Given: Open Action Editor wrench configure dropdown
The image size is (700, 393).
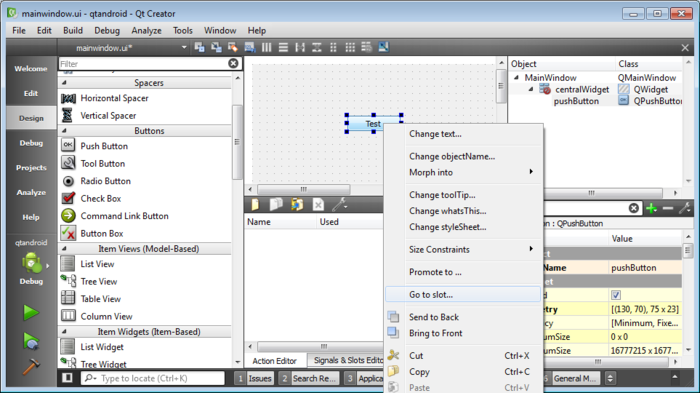Looking at the screenshot, I should point(339,205).
